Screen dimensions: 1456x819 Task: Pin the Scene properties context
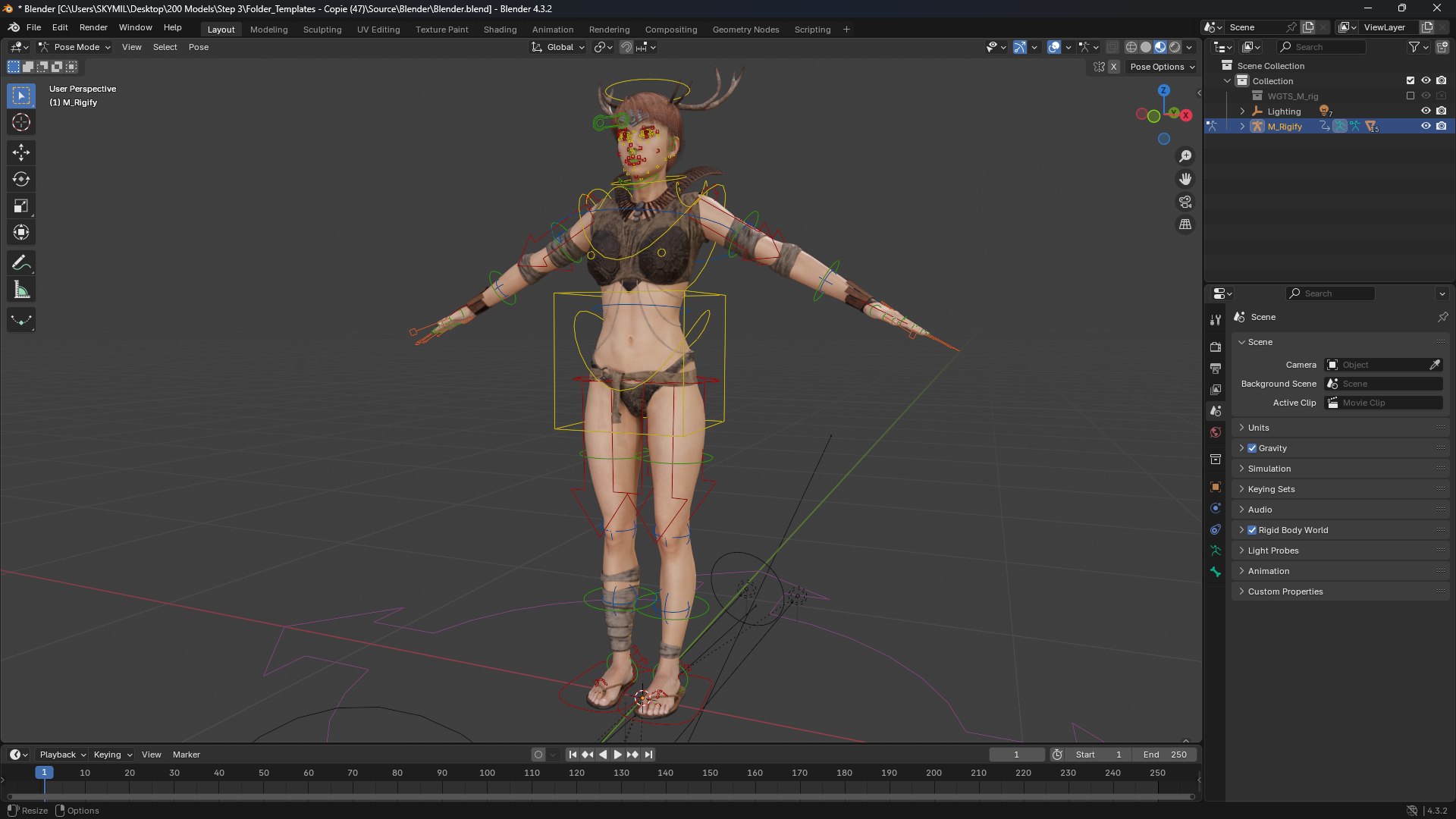click(1442, 317)
